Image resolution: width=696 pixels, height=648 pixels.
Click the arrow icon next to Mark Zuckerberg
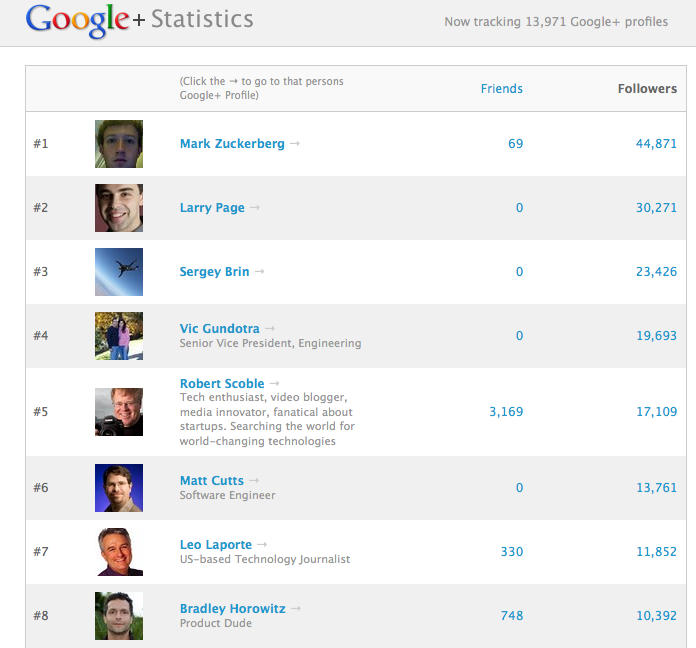pyautogui.click(x=295, y=144)
